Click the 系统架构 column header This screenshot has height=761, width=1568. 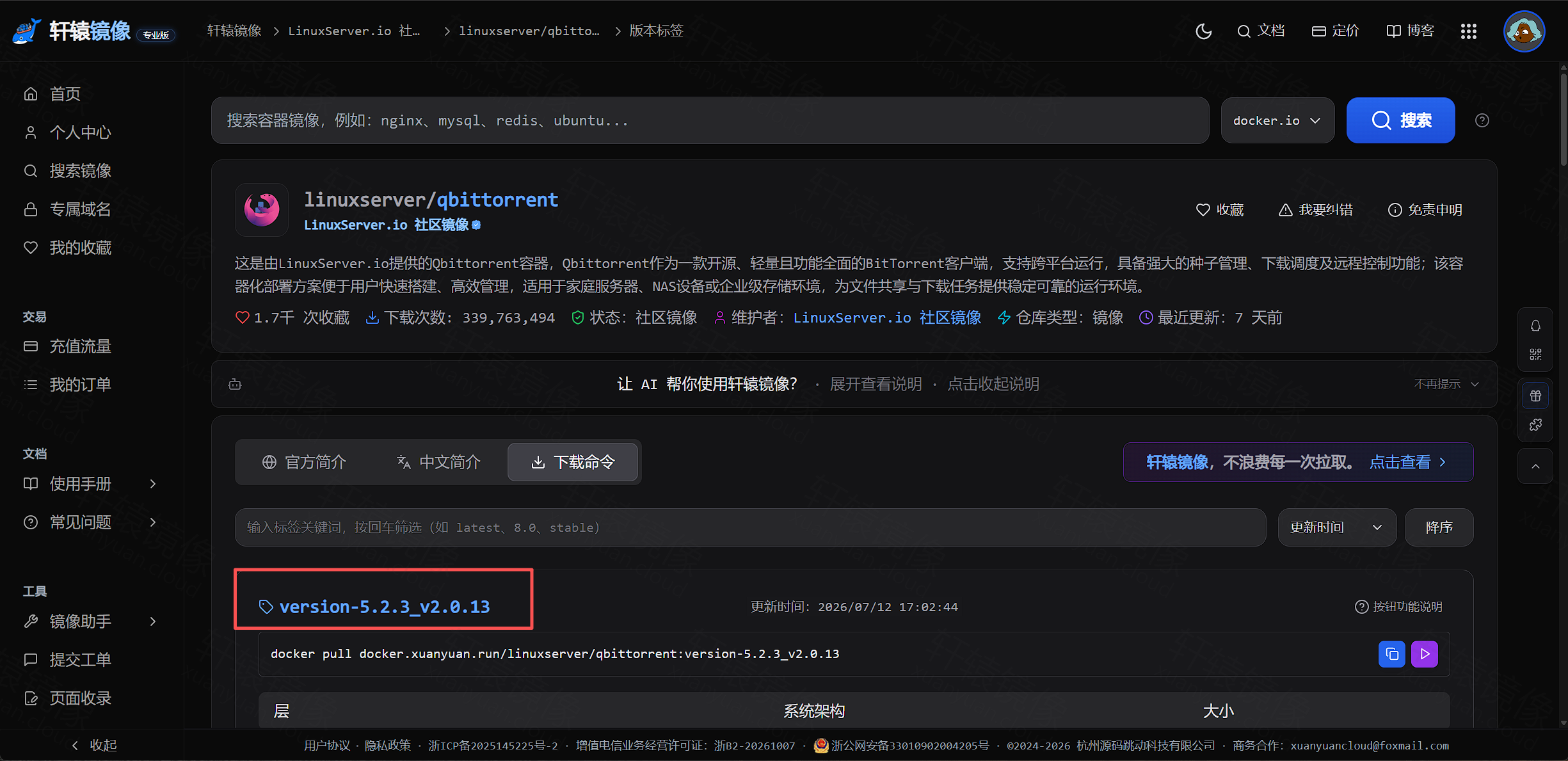point(814,711)
